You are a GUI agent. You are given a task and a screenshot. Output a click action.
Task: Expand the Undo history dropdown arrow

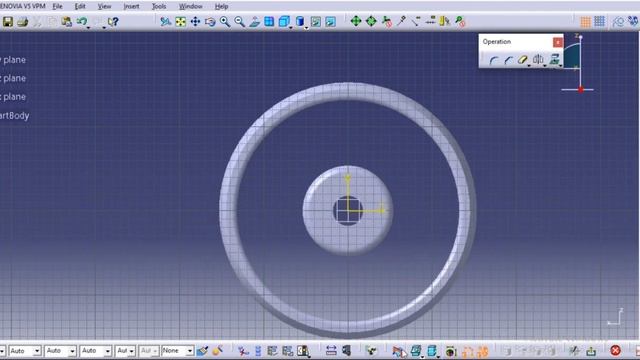89,27
